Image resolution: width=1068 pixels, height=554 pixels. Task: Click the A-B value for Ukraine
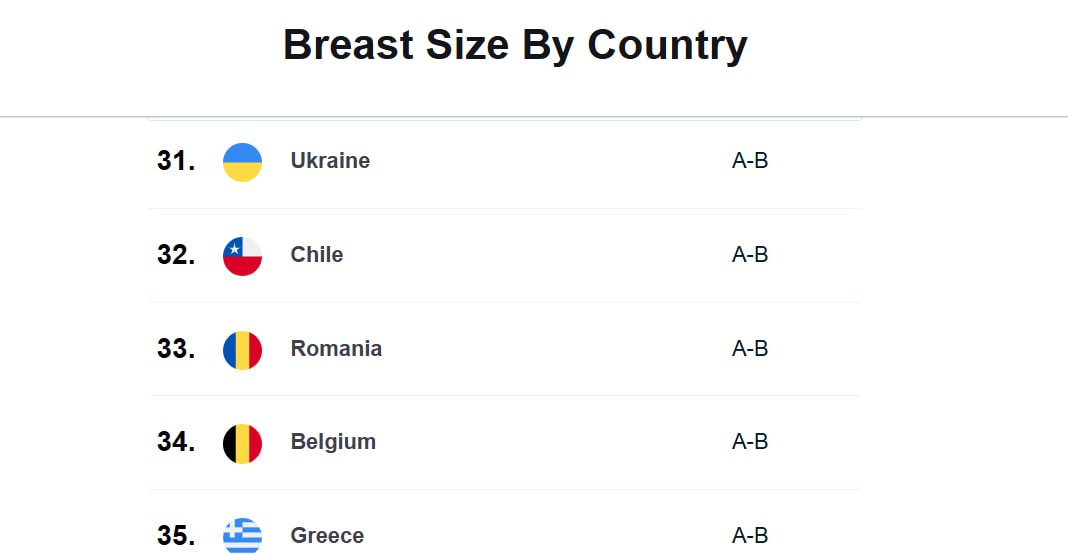tap(750, 161)
